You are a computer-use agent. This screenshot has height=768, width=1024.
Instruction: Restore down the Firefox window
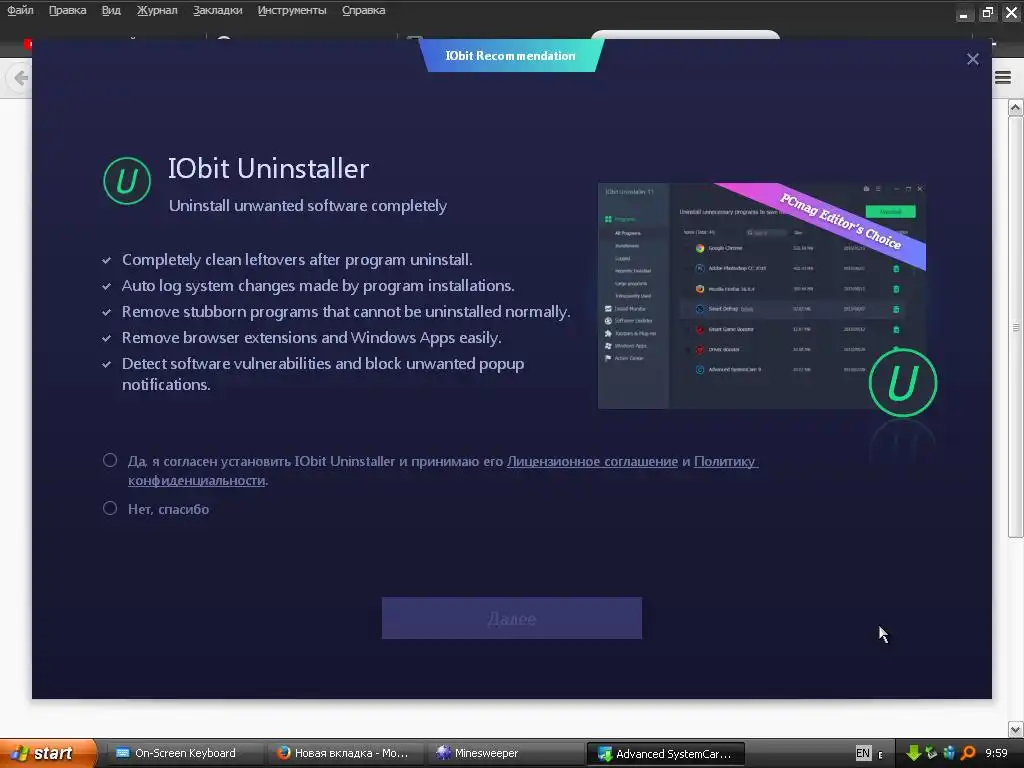click(987, 12)
